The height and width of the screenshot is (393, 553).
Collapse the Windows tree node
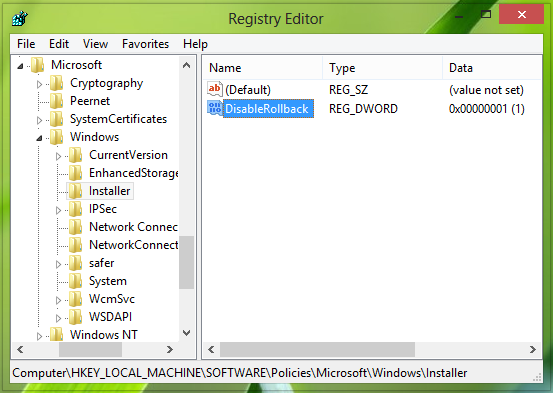(x=40, y=138)
